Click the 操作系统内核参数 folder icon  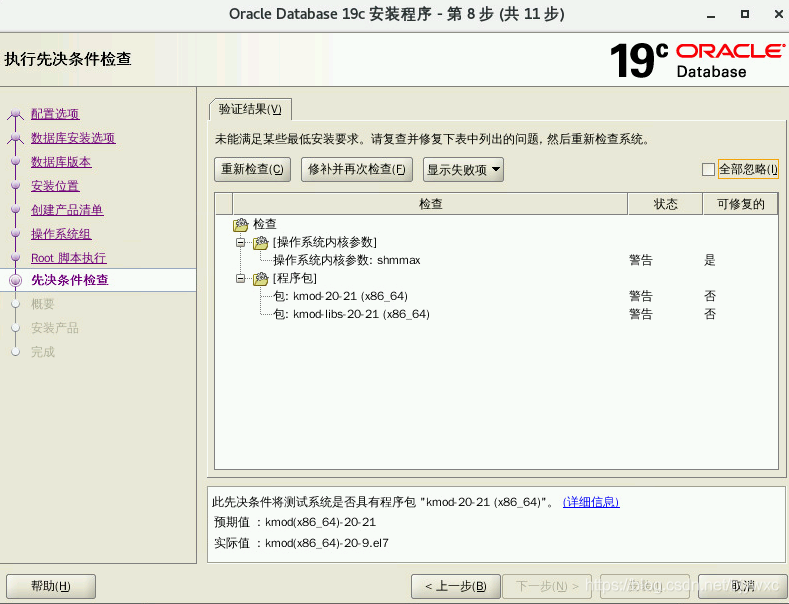[x=261, y=243]
